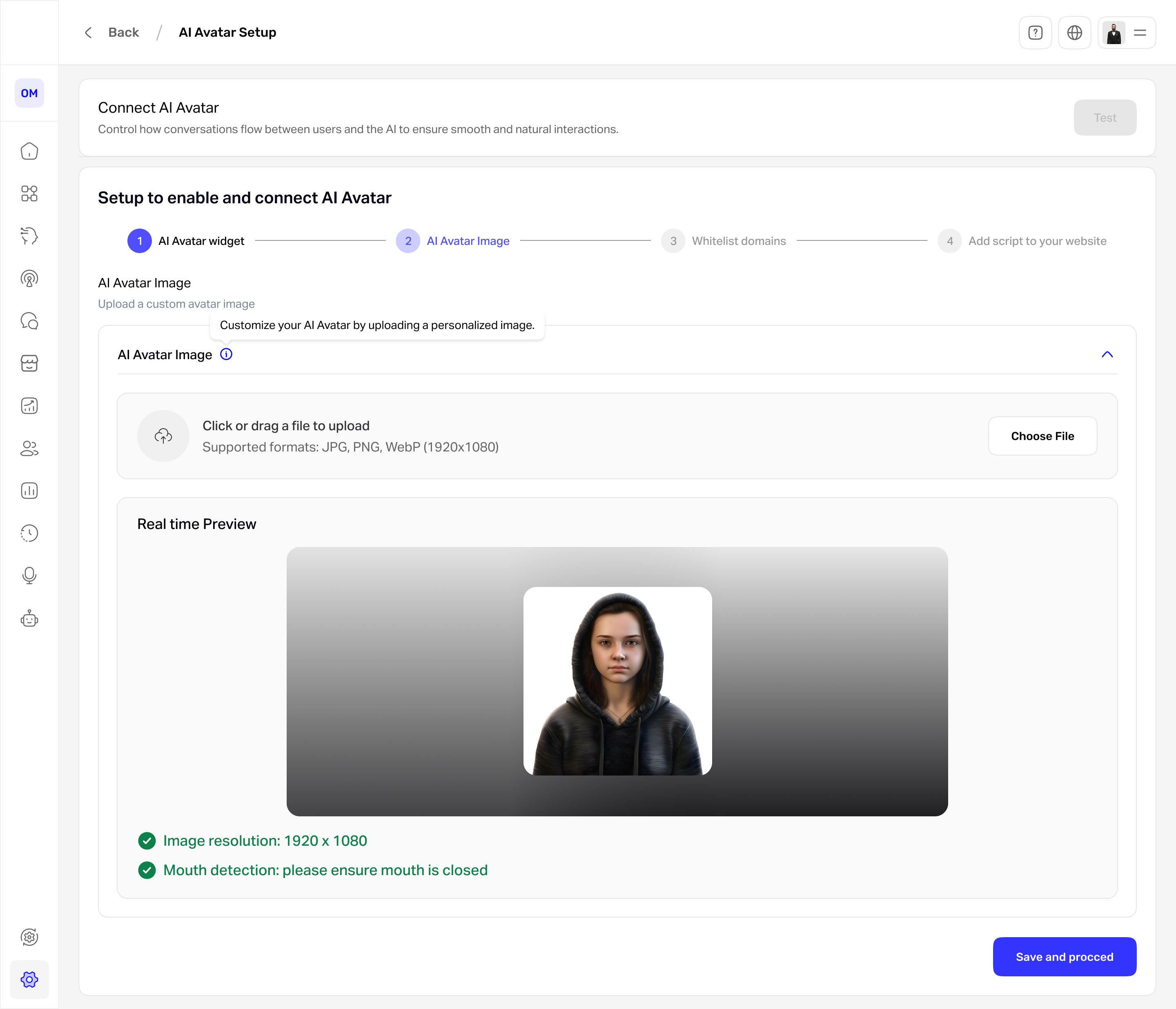The height and width of the screenshot is (1009, 1176).
Task: Collapse the AI Avatar Image section chevron
Action: tap(1107, 355)
